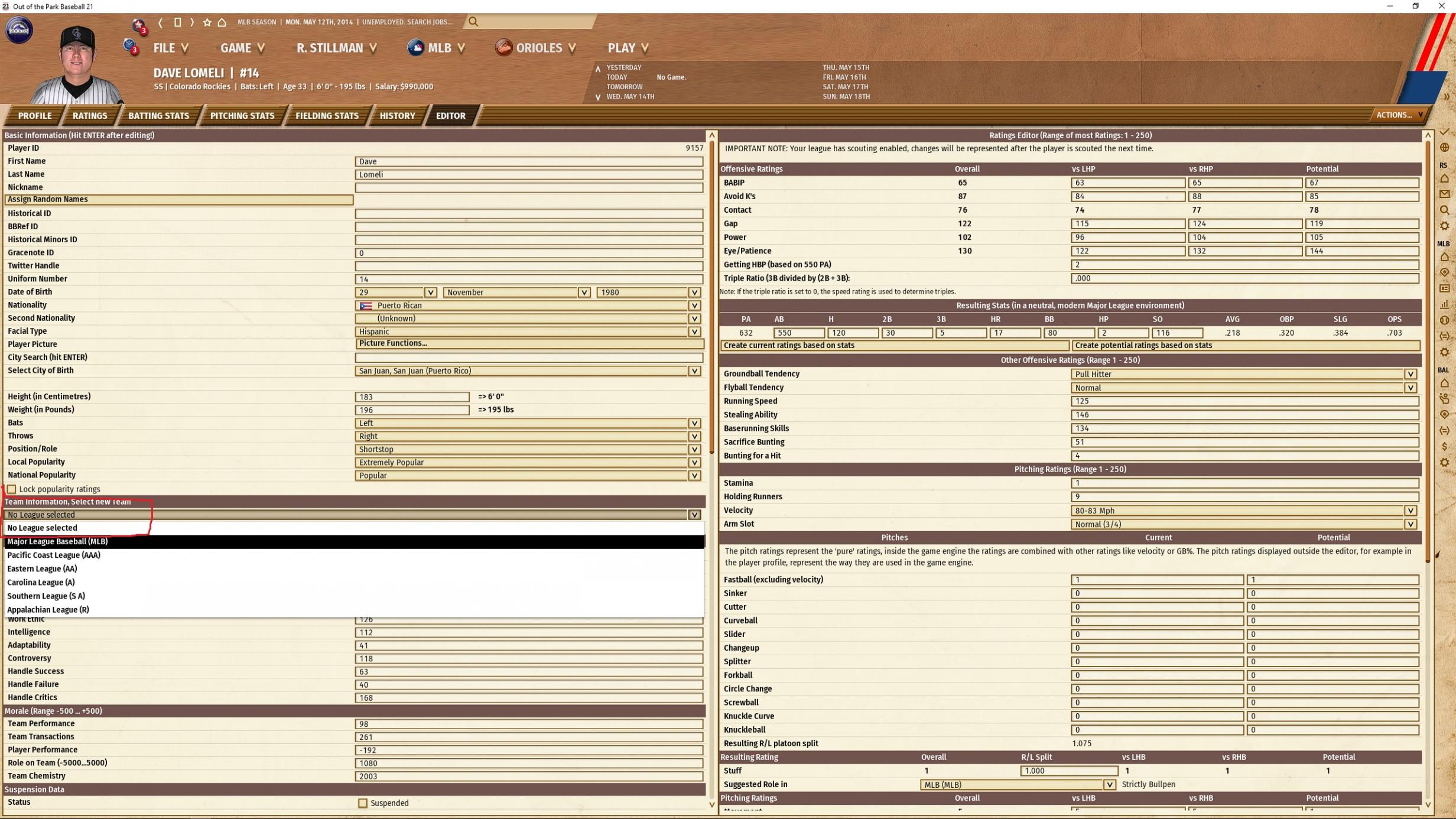Switch to the HISTORY tab

(x=397, y=116)
